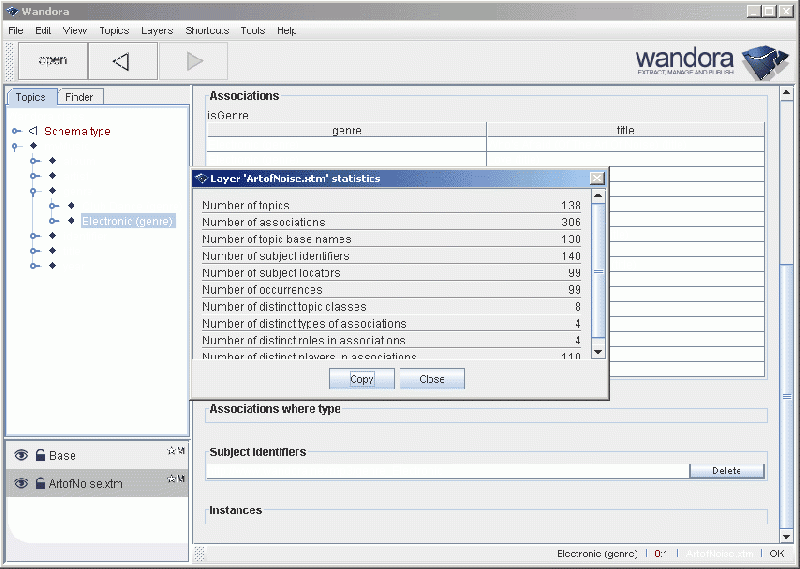Screen dimensions: 800x569
Task: Click the forward navigation arrow button
Action: point(193,62)
